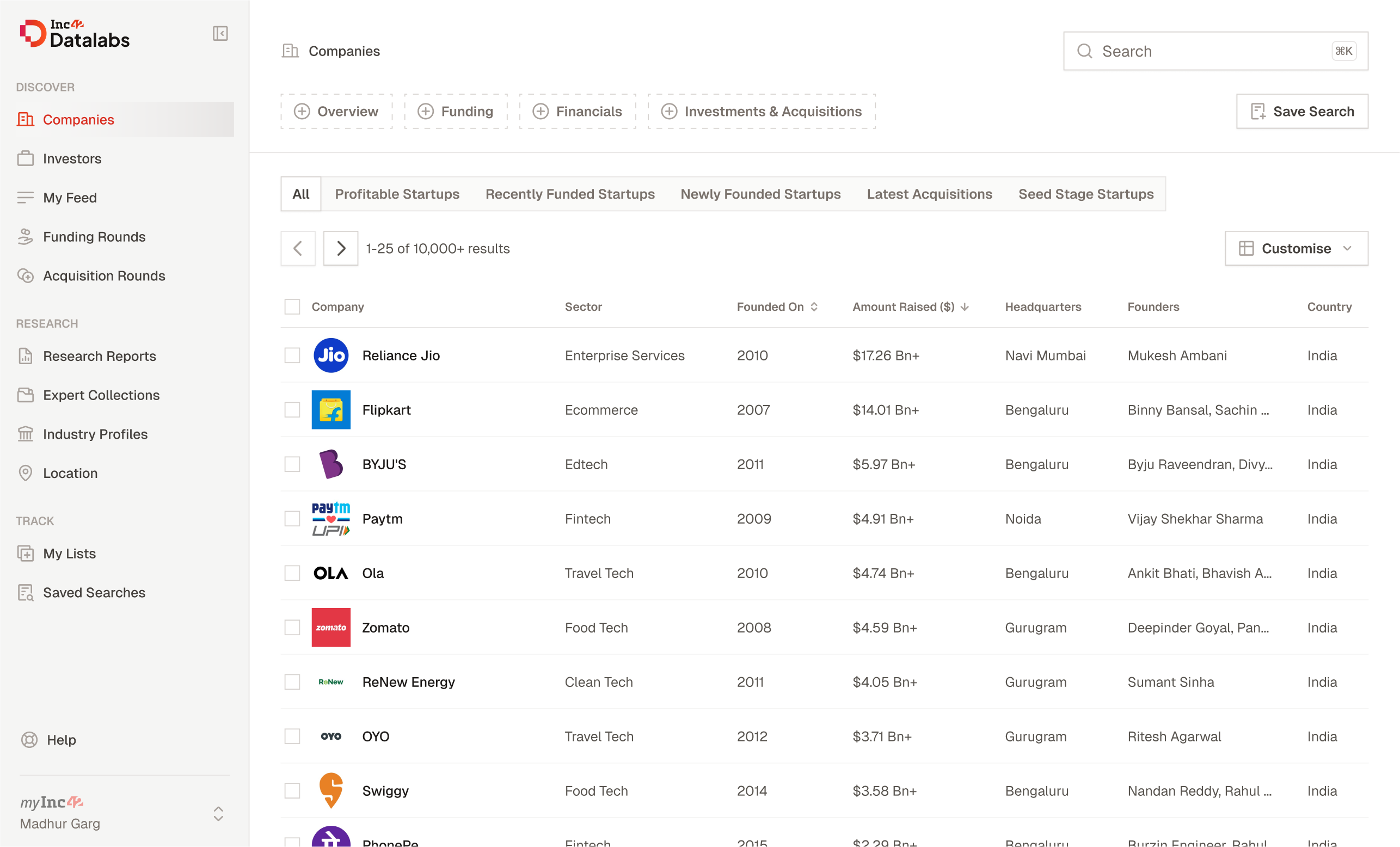Expand the Funding filter chip
Image resolution: width=1400 pixels, height=847 pixels.
pyautogui.click(x=456, y=112)
